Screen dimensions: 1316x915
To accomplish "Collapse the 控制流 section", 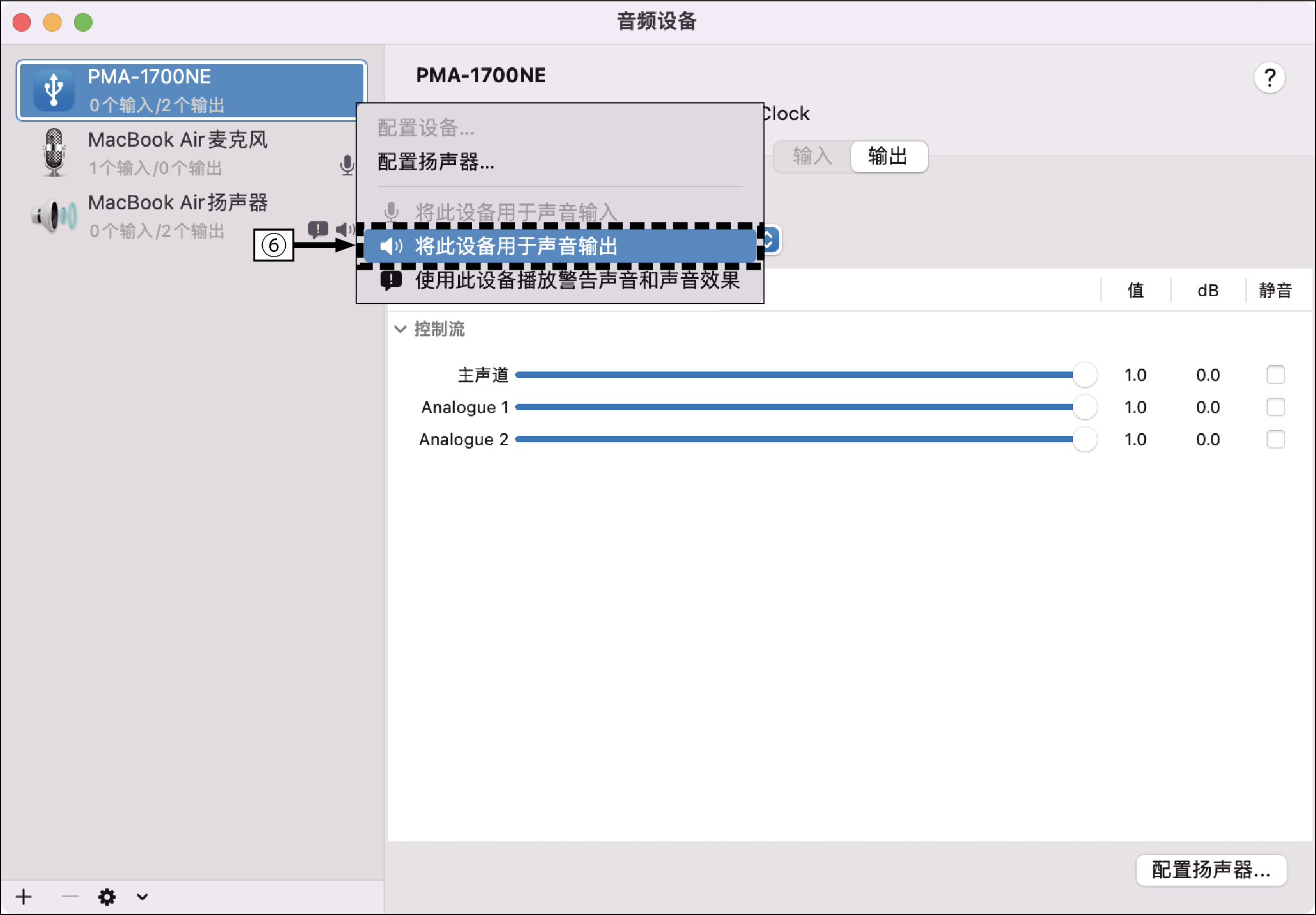I will click(x=401, y=329).
